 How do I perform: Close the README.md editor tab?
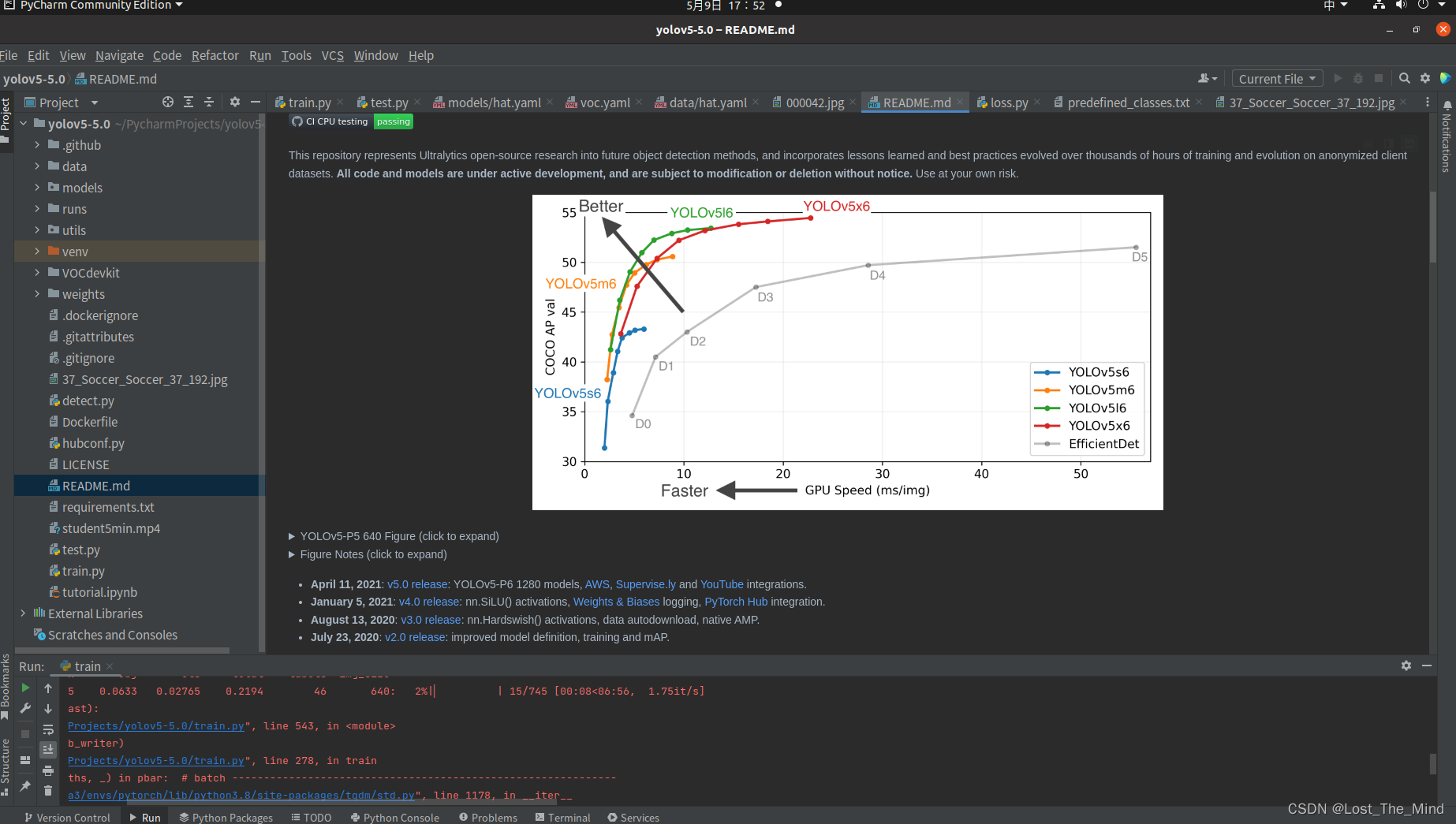pos(960,103)
